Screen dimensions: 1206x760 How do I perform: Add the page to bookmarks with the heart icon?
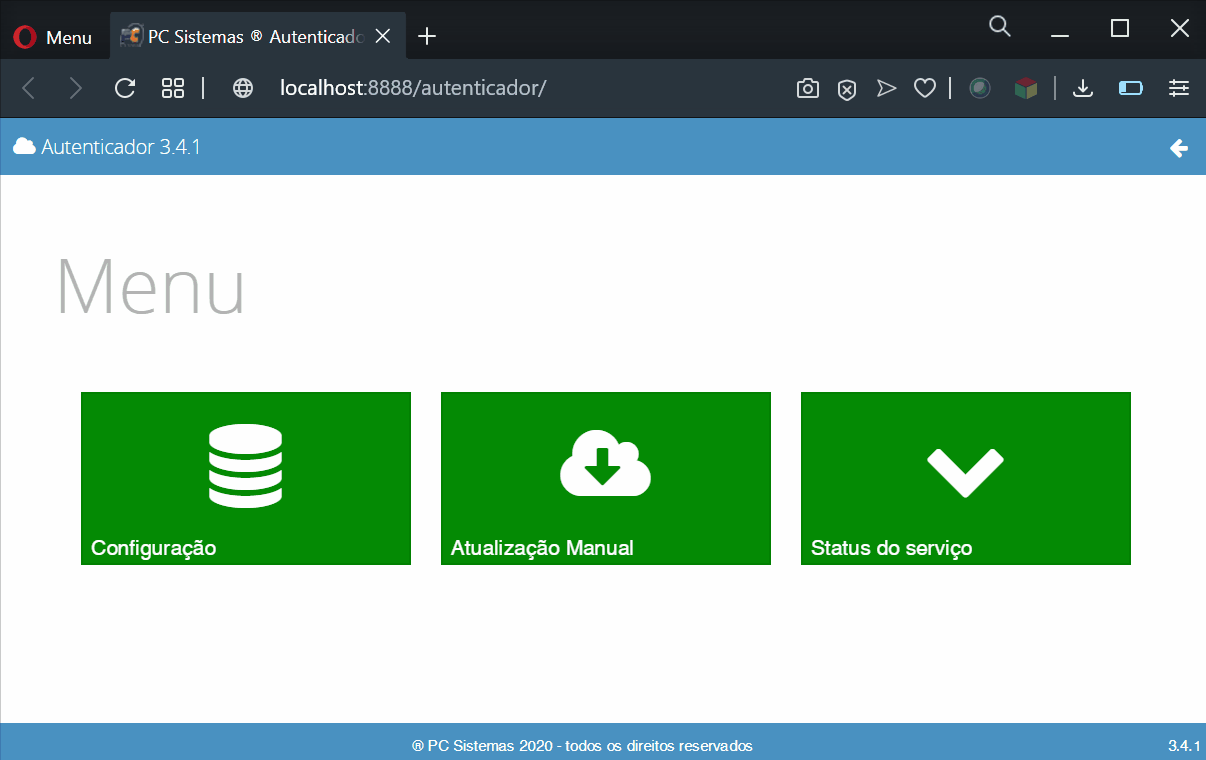[925, 89]
